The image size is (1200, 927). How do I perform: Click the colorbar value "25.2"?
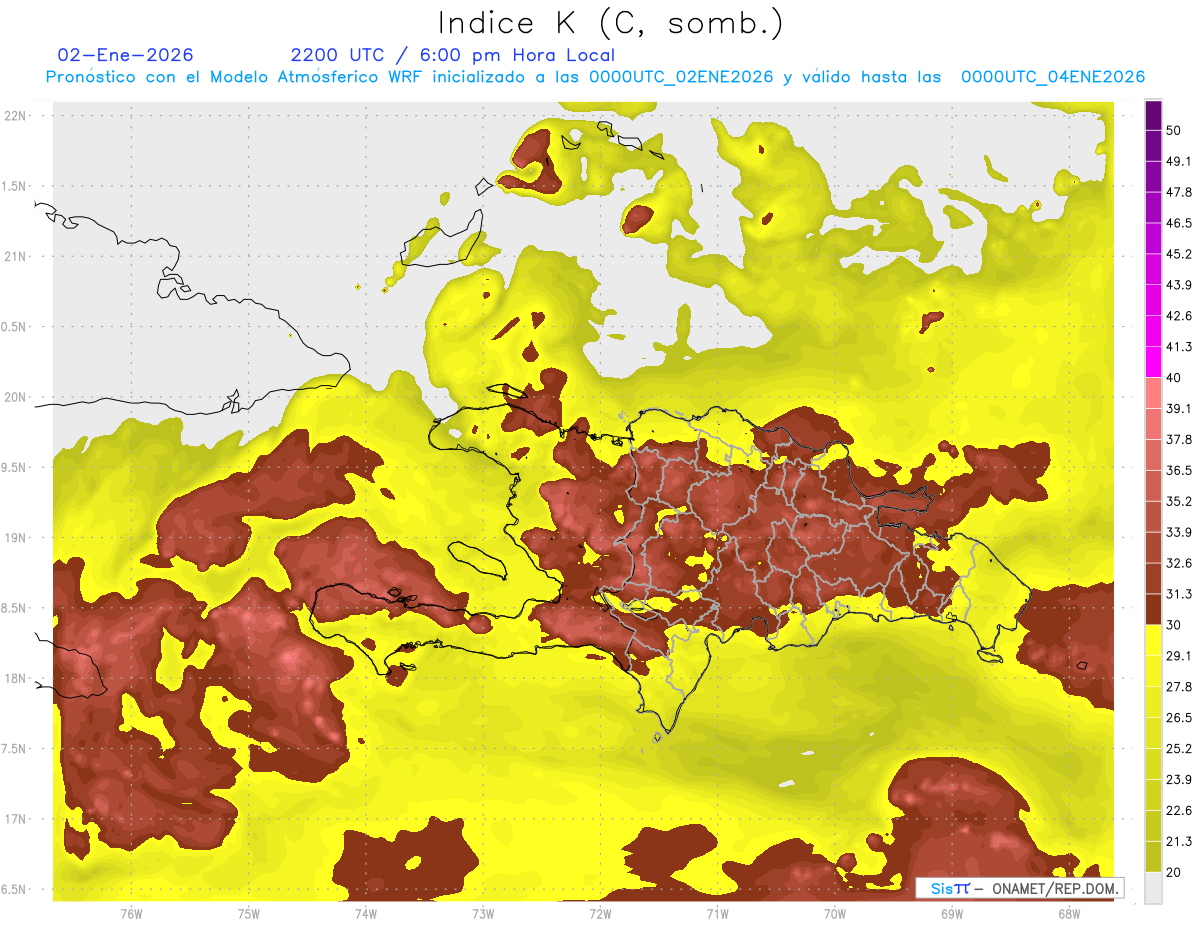1179,749
